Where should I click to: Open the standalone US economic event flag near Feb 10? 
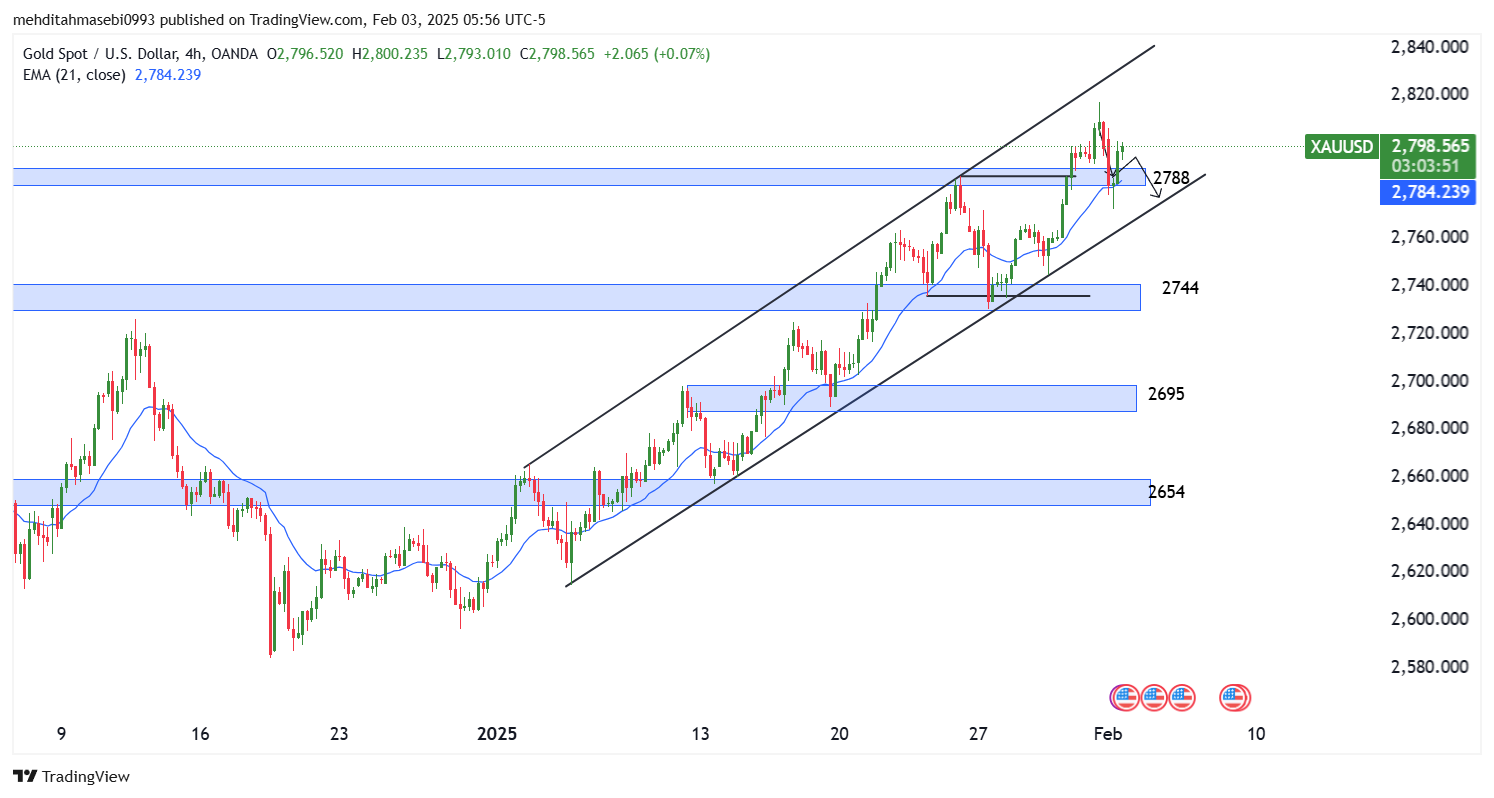tap(1235, 697)
